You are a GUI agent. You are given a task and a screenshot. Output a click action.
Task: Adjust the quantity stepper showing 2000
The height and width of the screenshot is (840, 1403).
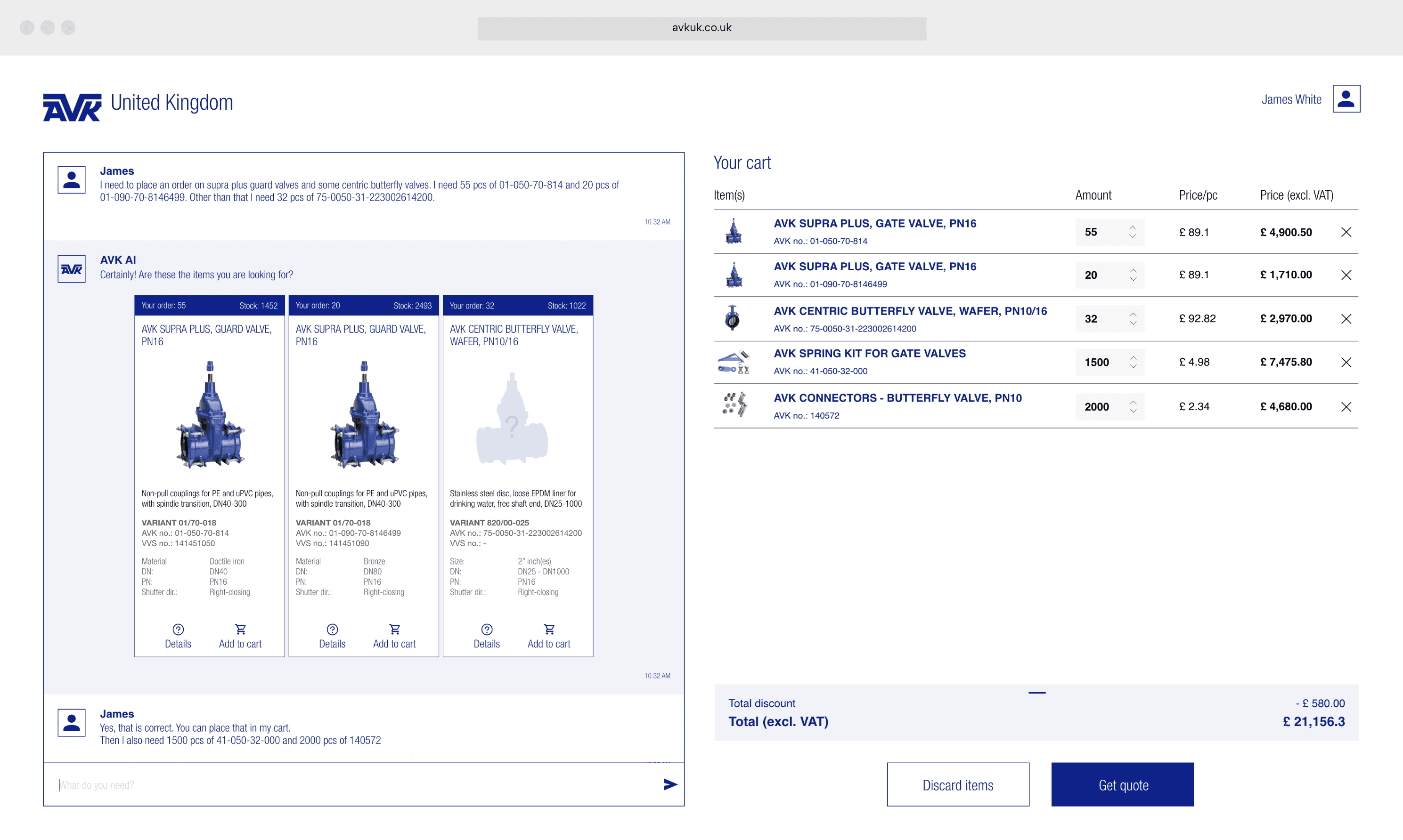point(1133,406)
